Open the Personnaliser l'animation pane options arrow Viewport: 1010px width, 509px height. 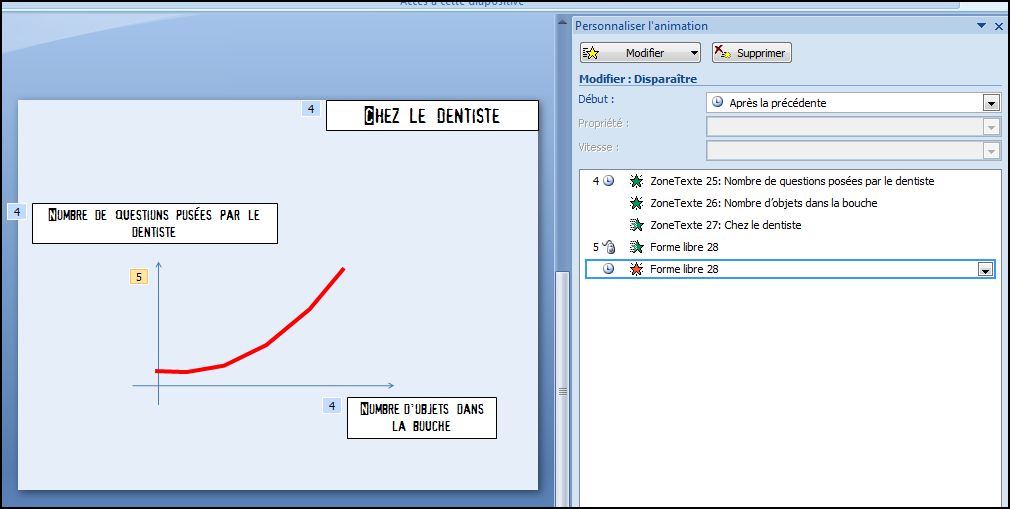click(982, 26)
